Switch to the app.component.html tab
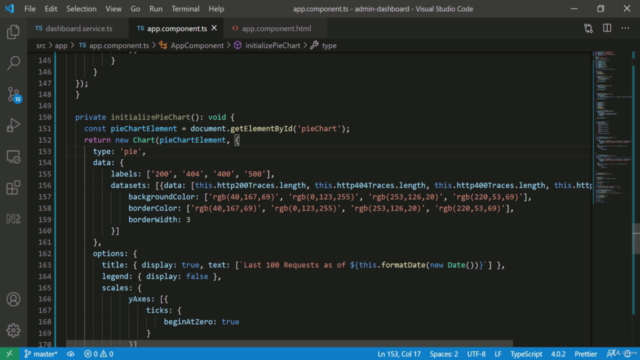Image resolution: width=640 pixels, height=360 pixels. point(276,28)
